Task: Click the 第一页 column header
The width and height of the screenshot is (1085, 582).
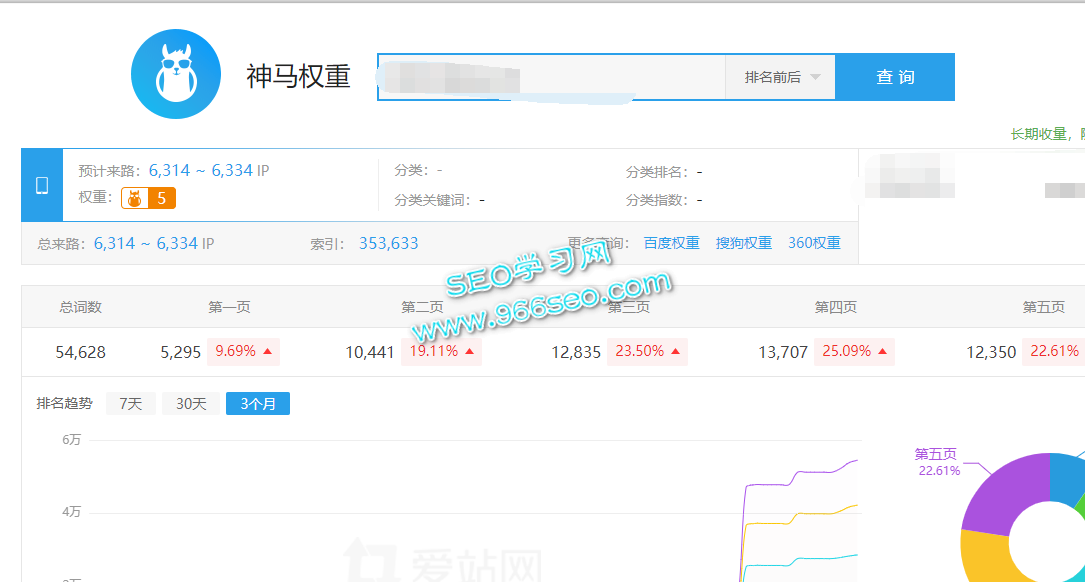Action: [x=229, y=307]
